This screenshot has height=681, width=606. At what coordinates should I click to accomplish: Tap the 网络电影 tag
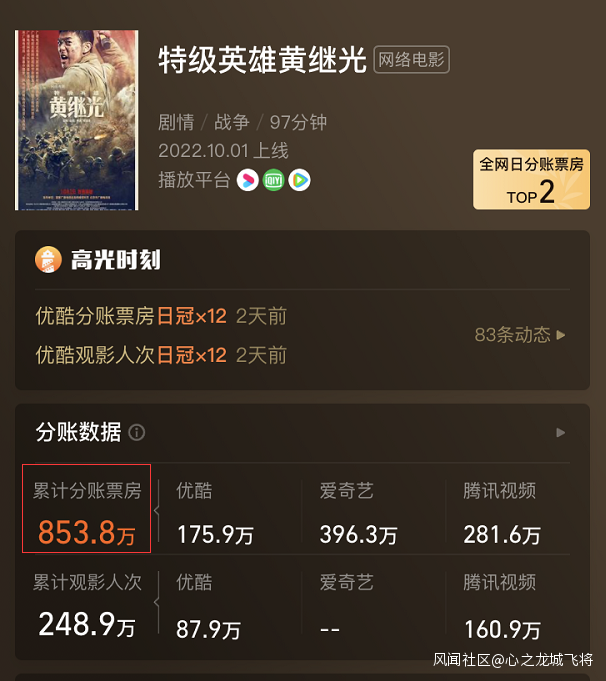[x=411, y=60]
